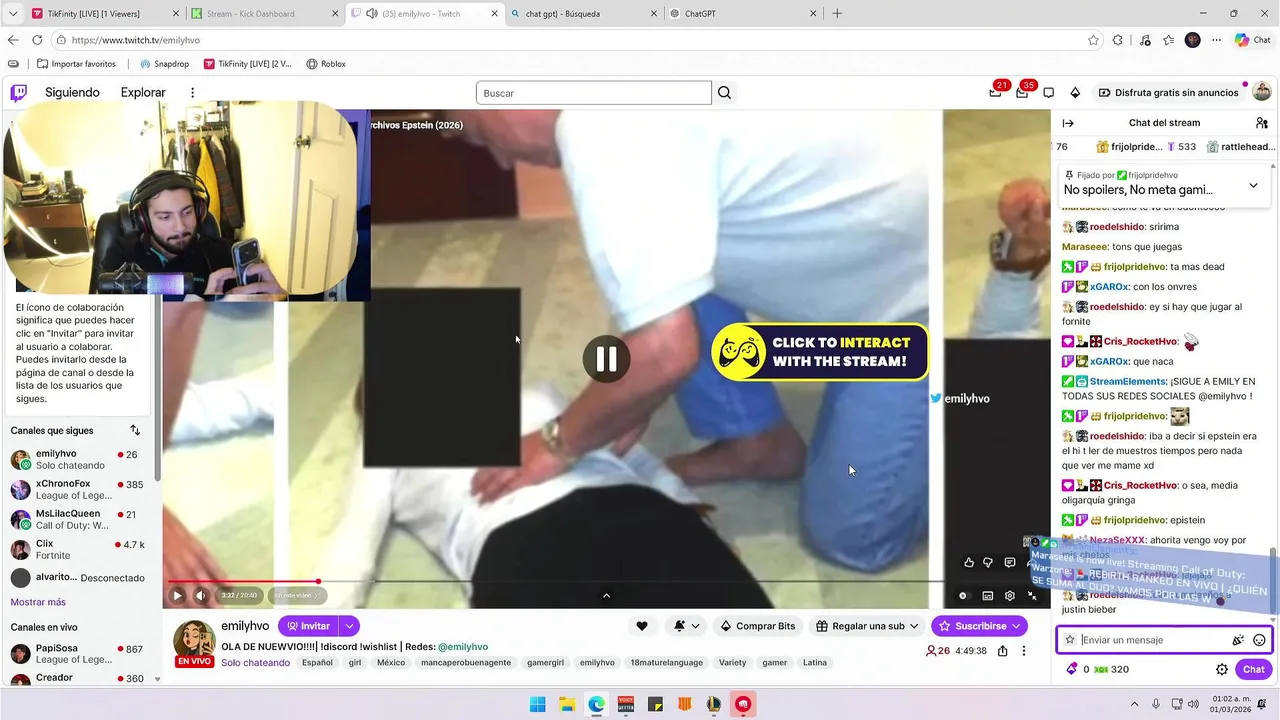Open the Invitar dropdown arrow

[x=349, y=626]
